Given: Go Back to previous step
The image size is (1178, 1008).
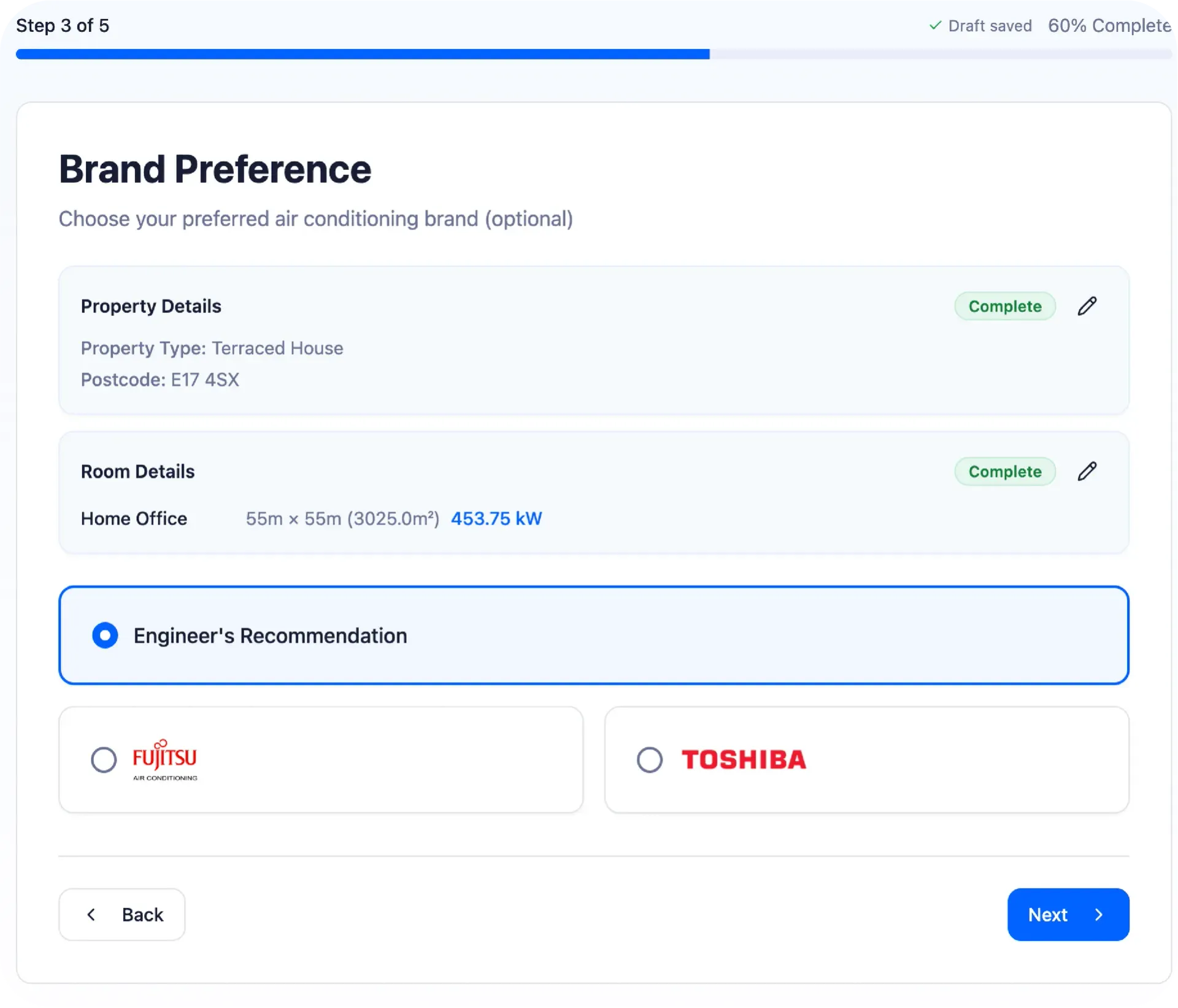Looking at the screenshot, I should coord(122,915).
